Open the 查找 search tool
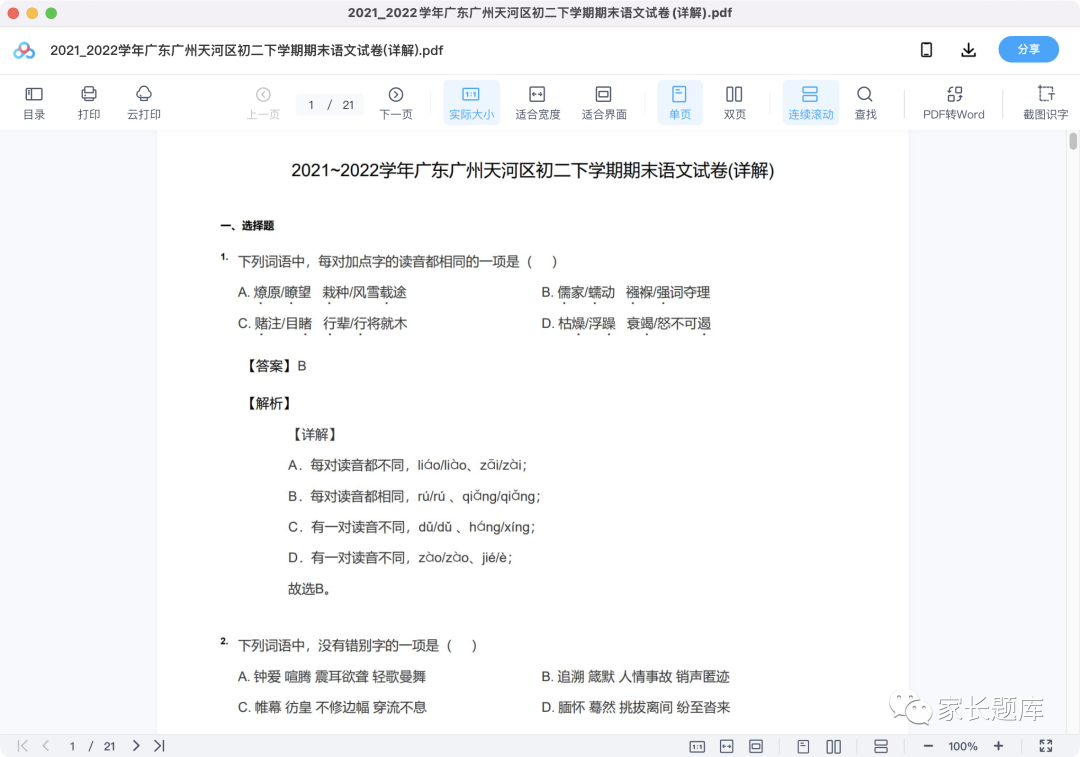The height and width of the screenshot is (757, 1080). point(865,103)
